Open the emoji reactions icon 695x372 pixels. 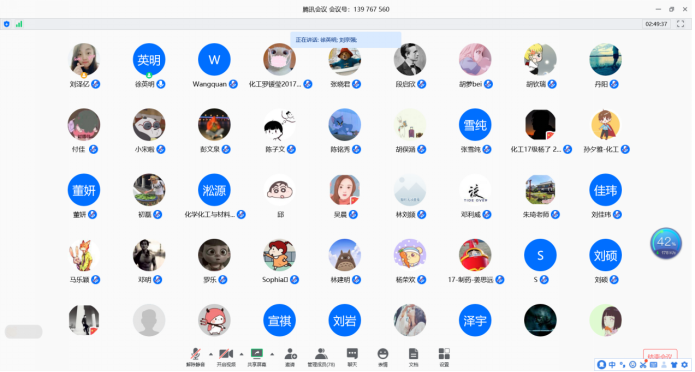click(383, 357)
